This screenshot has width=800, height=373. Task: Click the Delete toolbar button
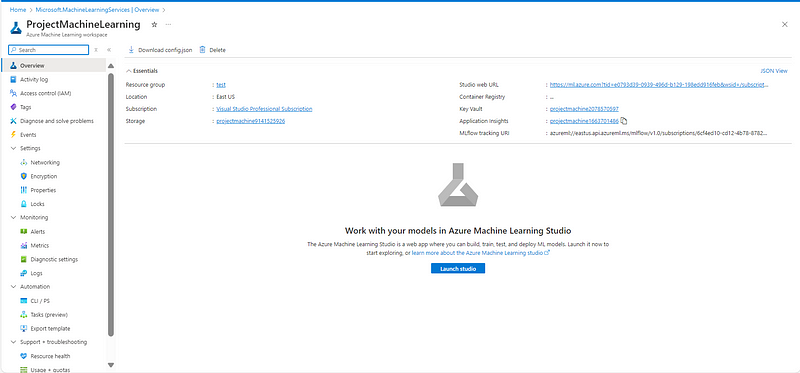click(212, 50)
